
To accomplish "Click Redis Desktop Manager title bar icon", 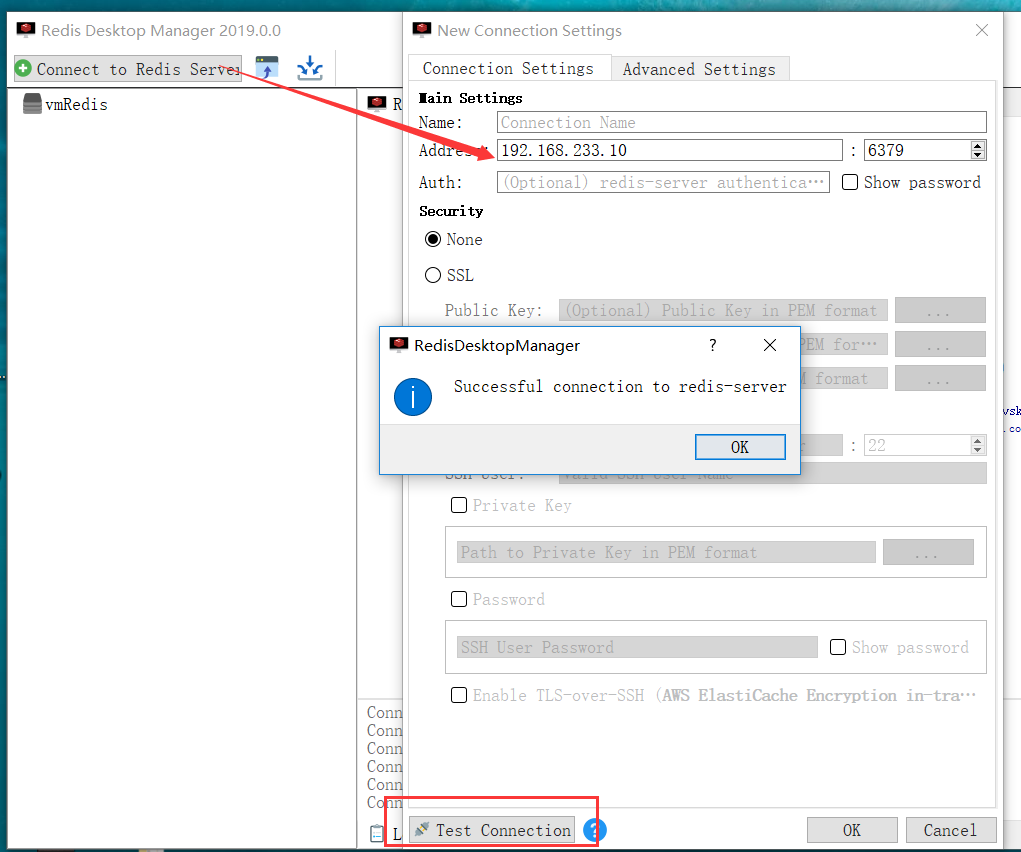I will click(x=26, y=30).
